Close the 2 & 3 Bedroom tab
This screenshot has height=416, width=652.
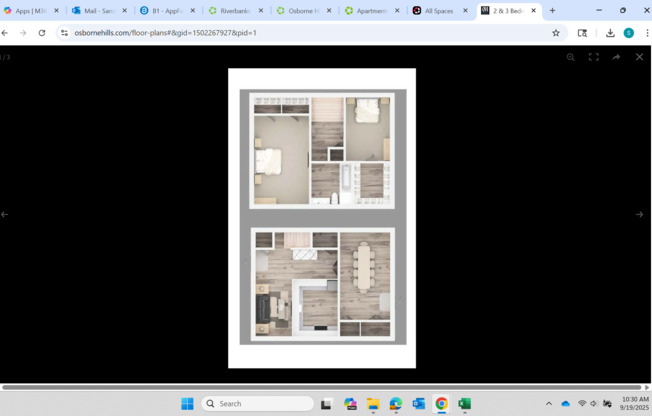pyautogui.click(x=533, y=11)
